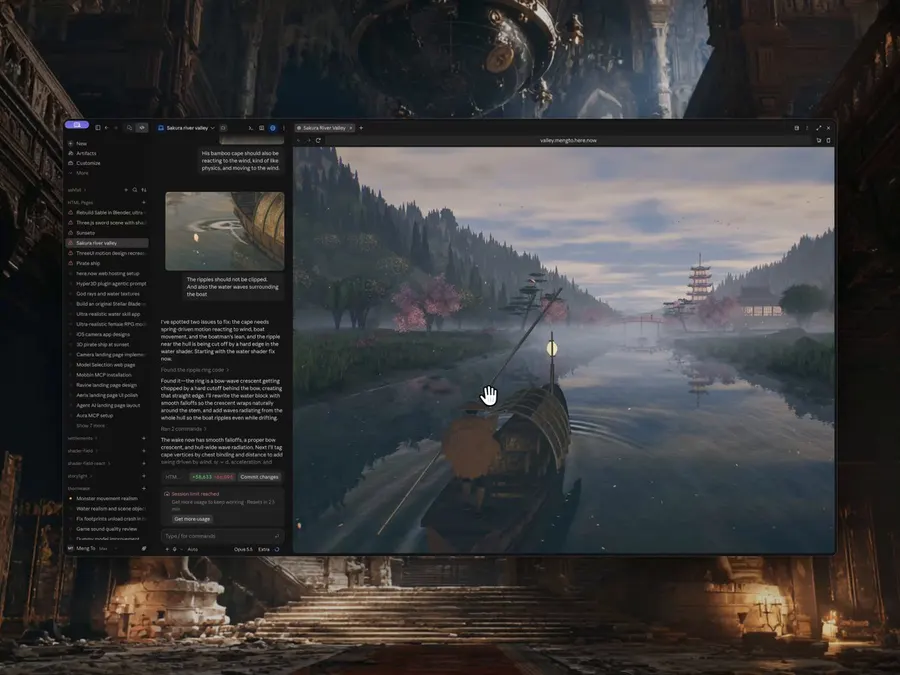
Task: Expand Found the ripple ring code step
Action: [195, 370]
